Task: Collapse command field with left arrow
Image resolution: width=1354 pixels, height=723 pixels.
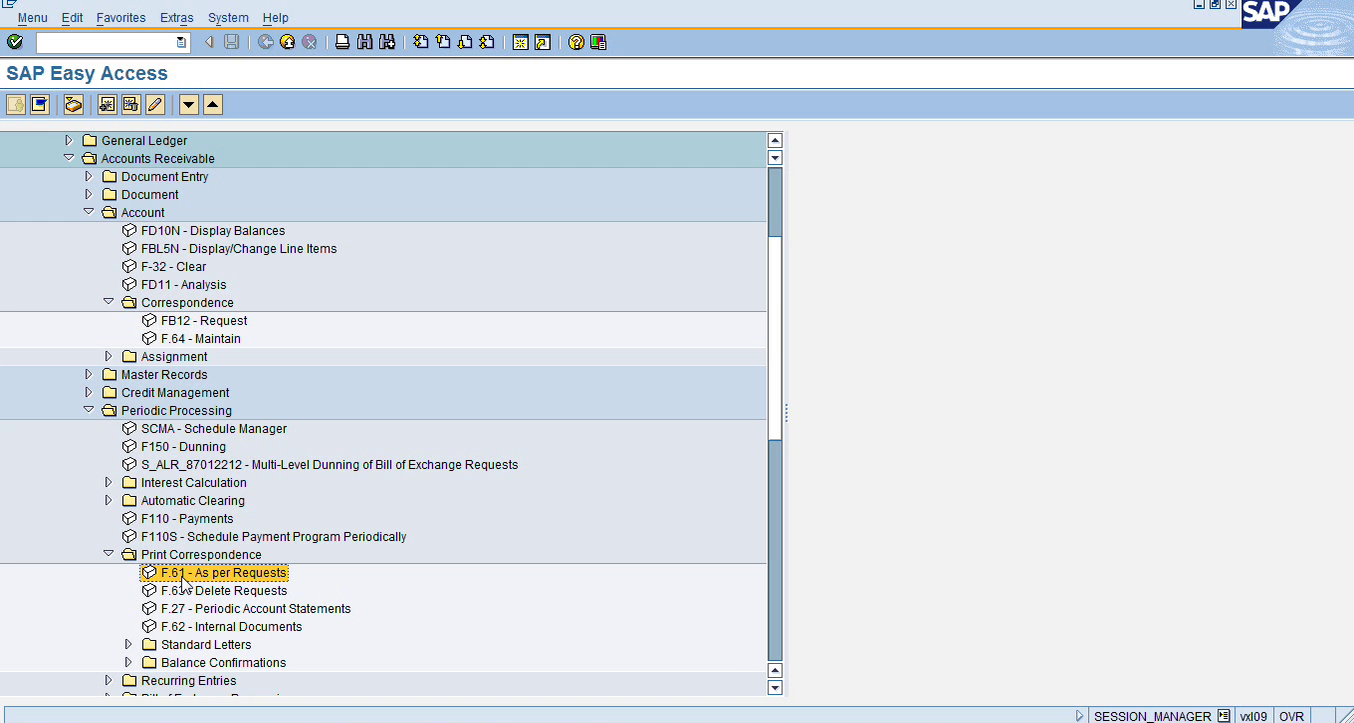Action: coord(208,42)
